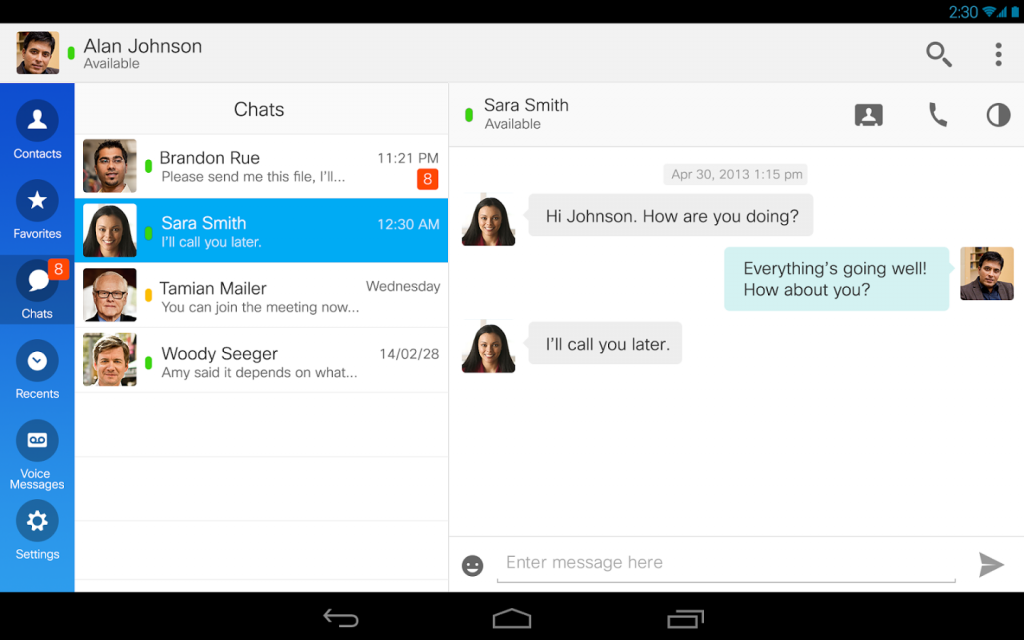Open Recents in the sidebar
The image size is (1024, 640).
[37, 370]
